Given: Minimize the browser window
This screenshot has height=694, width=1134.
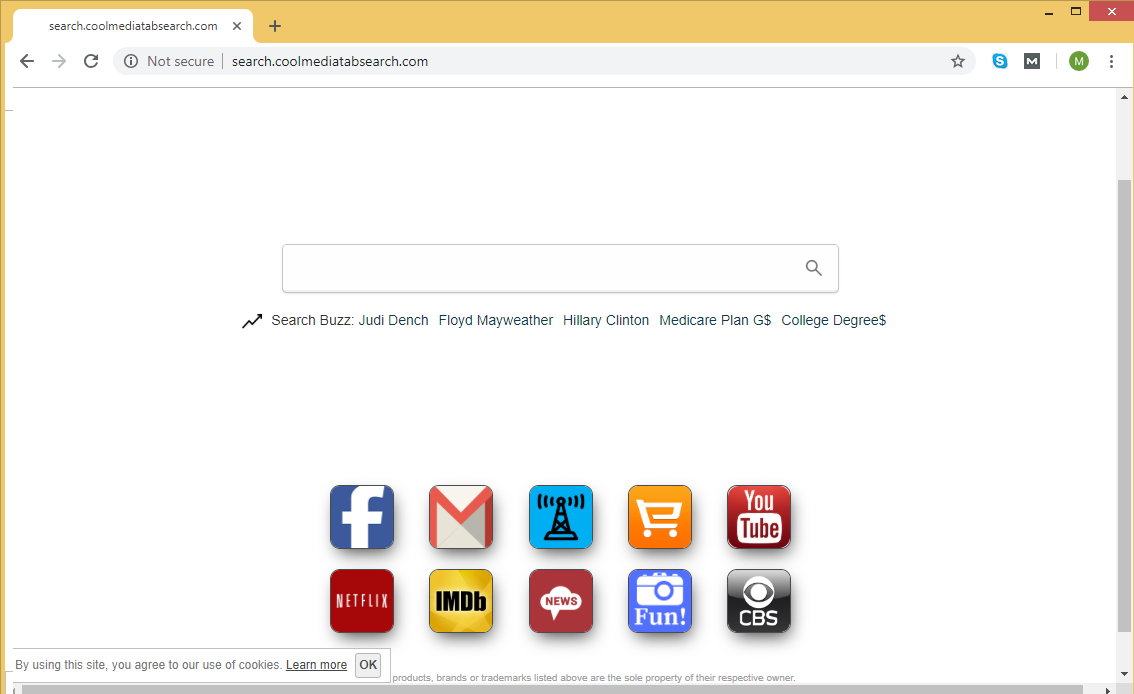Looking at the screenshot, I should tap(1049, 12).
